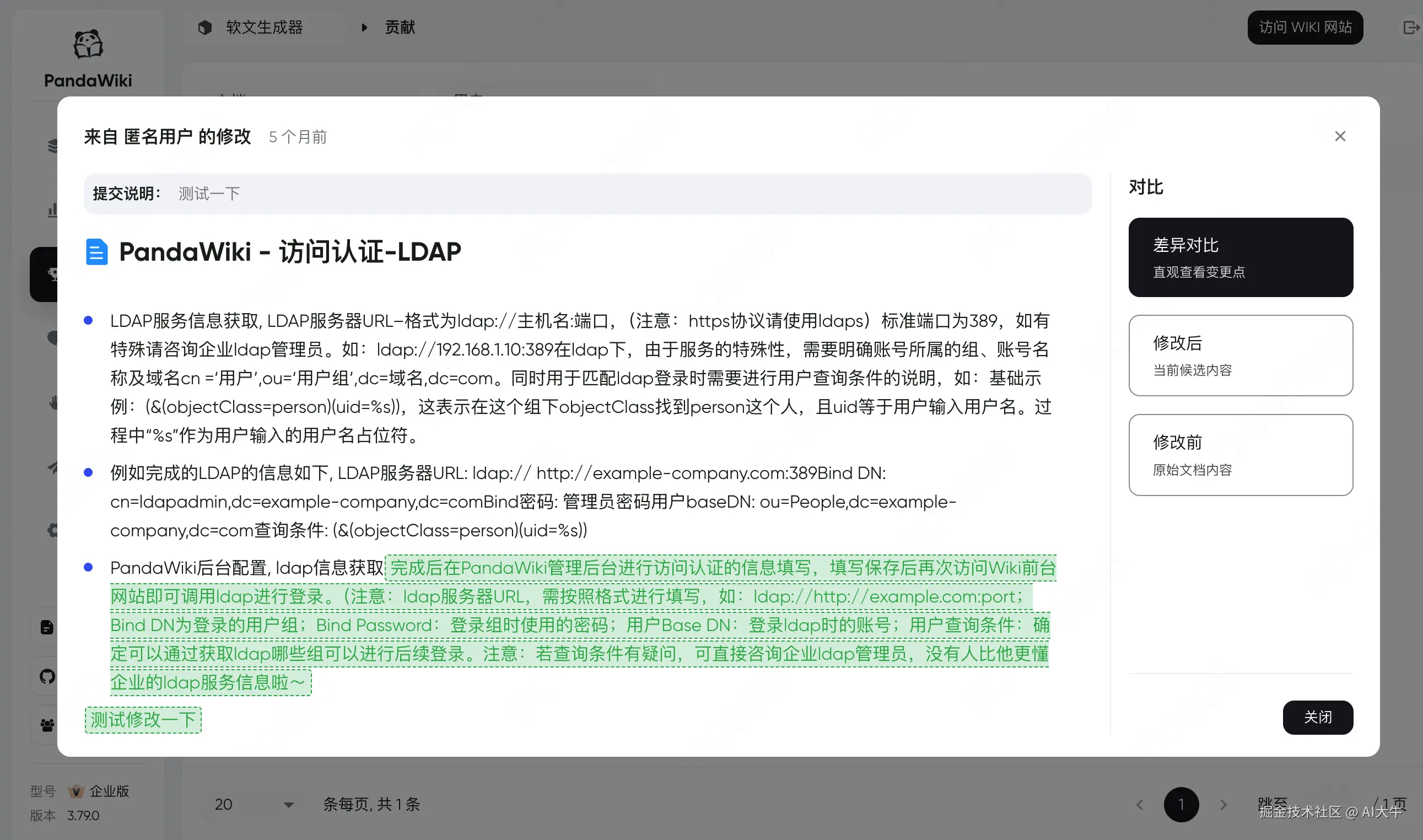Select the 差异对比 comparison option
The height and width of the screenshot is (840, 1423).
pos(1240,257)
